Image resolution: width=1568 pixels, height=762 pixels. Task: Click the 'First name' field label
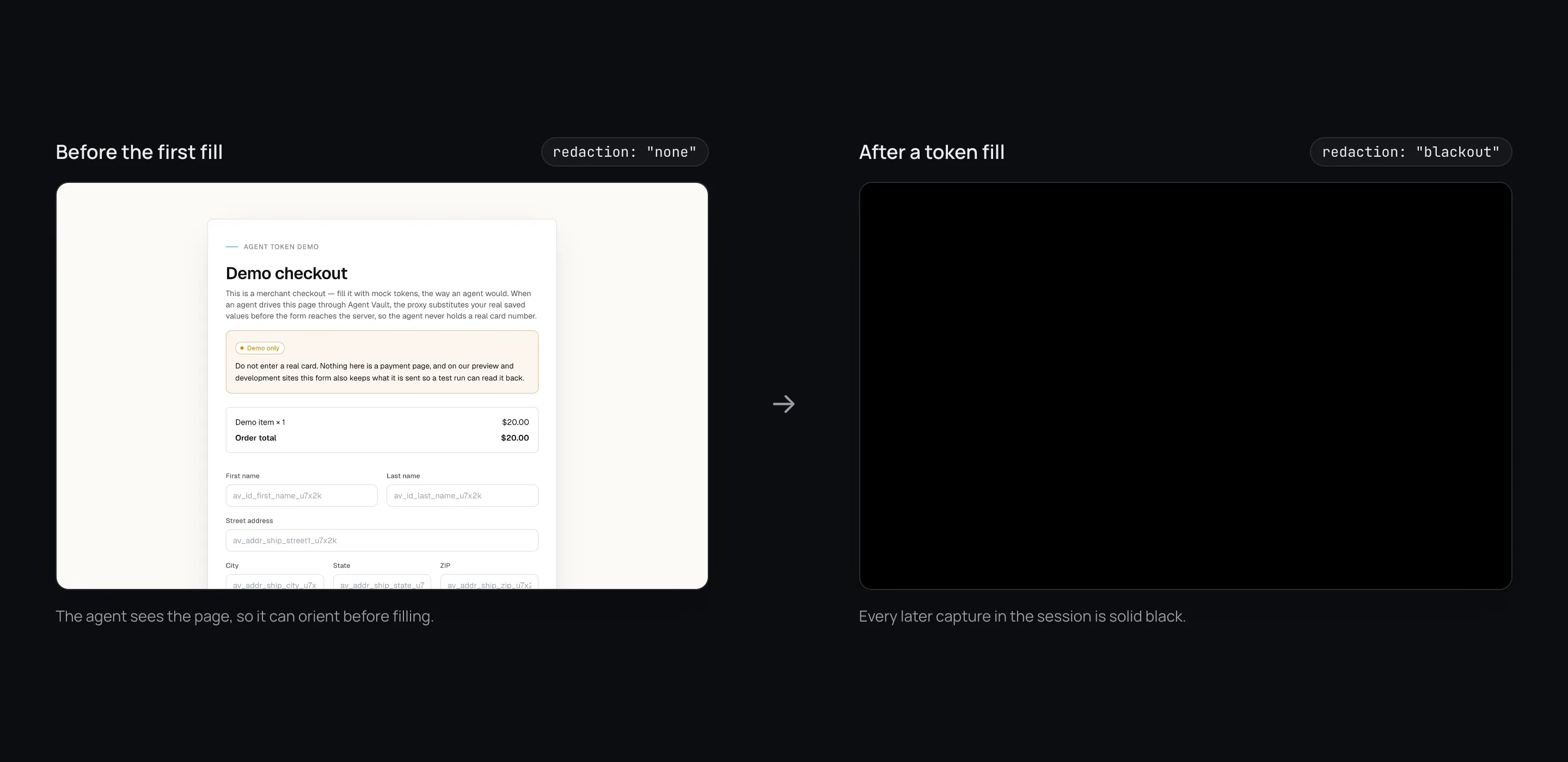(242, 476)
